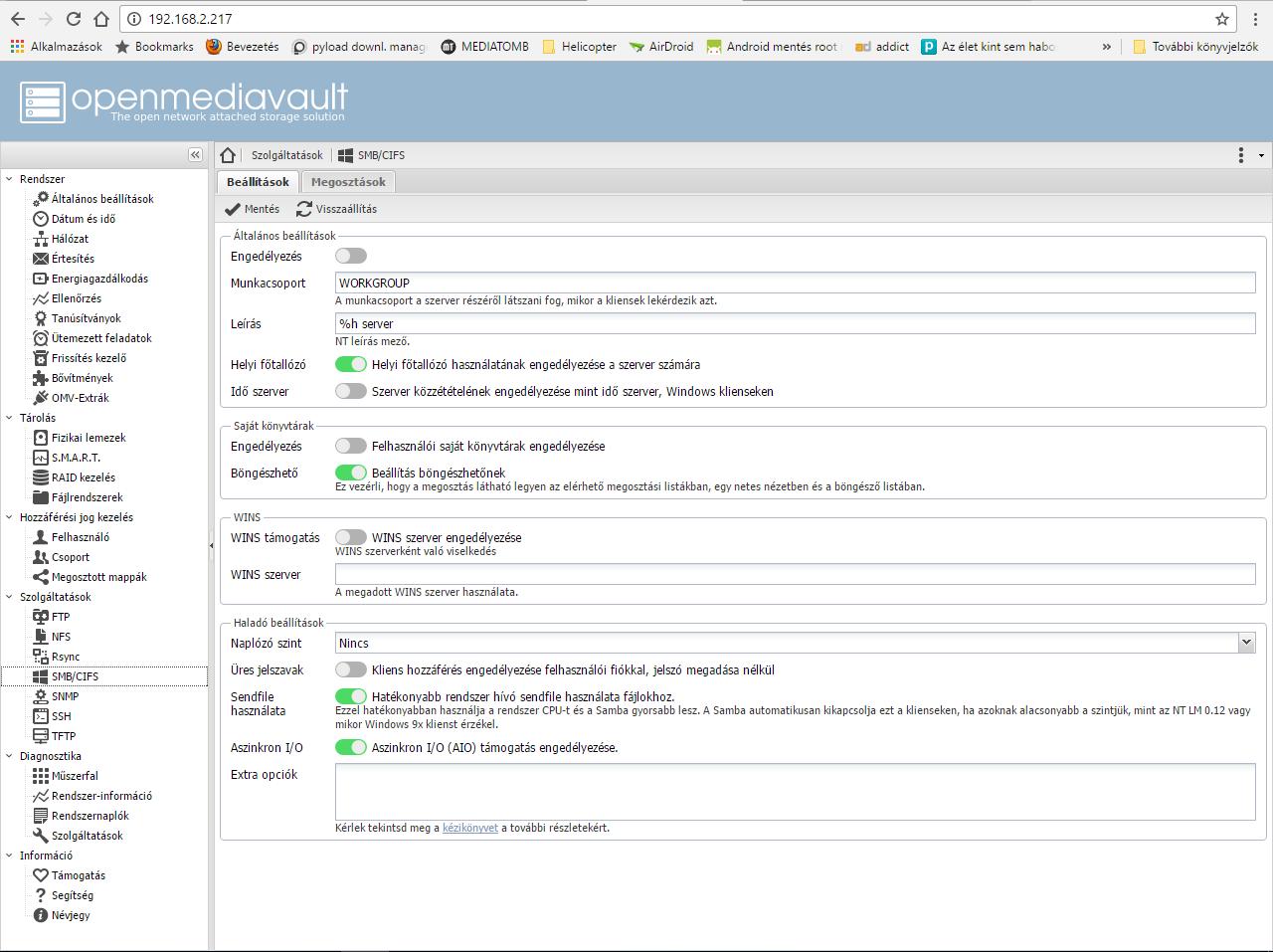Open Rendszernaplók in Diagnosztika
The height and width of the screenshot is (952, 1273).
[90, 816]
